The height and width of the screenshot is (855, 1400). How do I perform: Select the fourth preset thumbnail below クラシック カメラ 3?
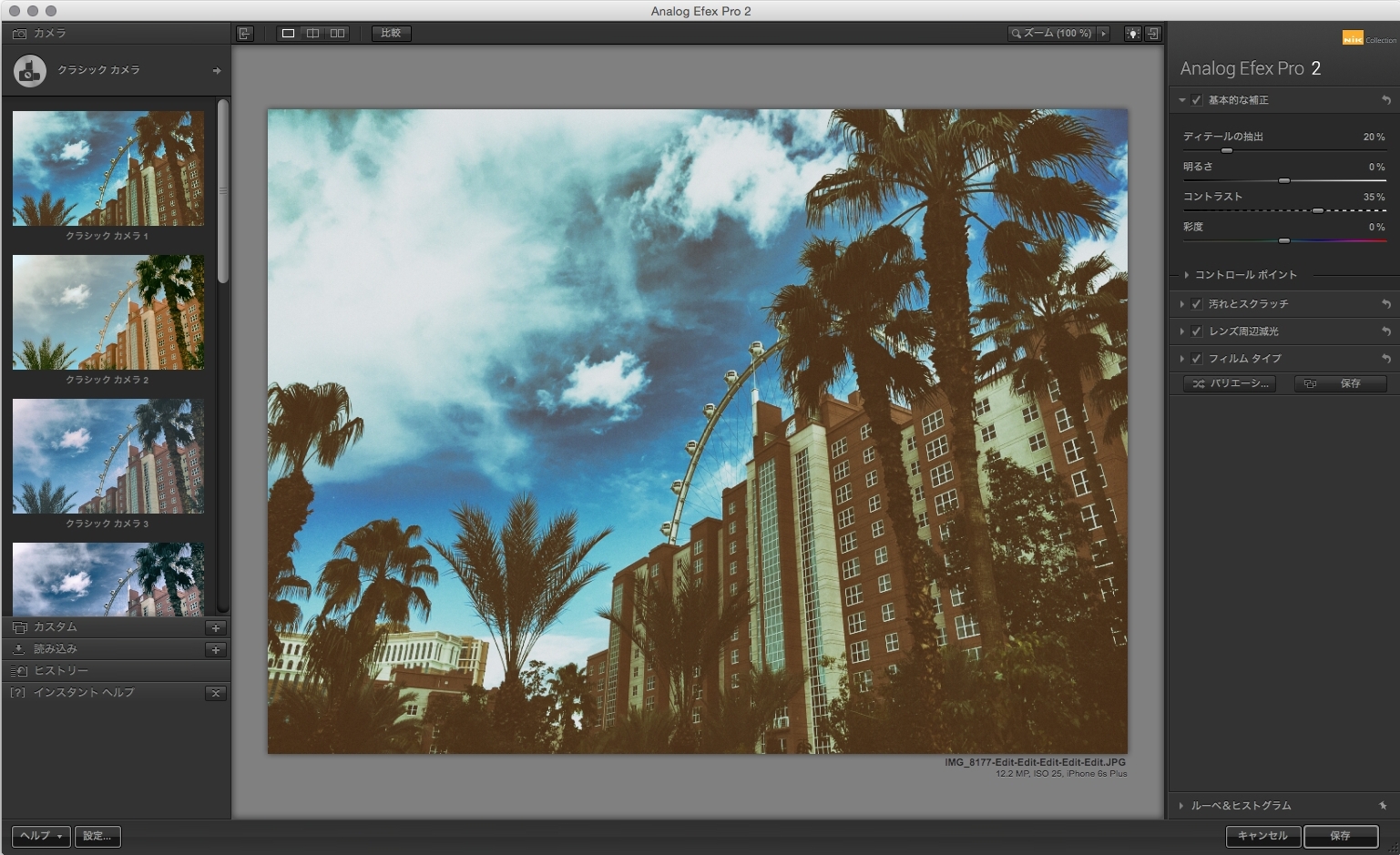(108, 579)
